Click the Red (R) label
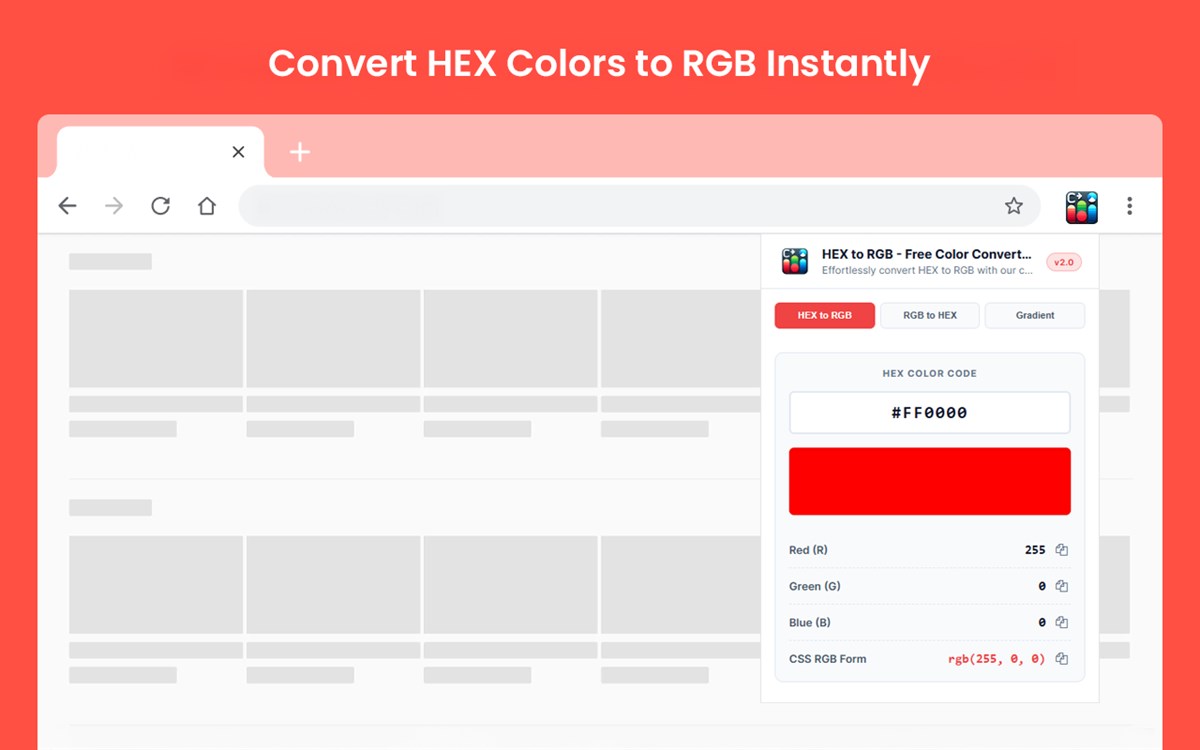This screenshot has width=1200, height=750. click(x=808, y=550)
